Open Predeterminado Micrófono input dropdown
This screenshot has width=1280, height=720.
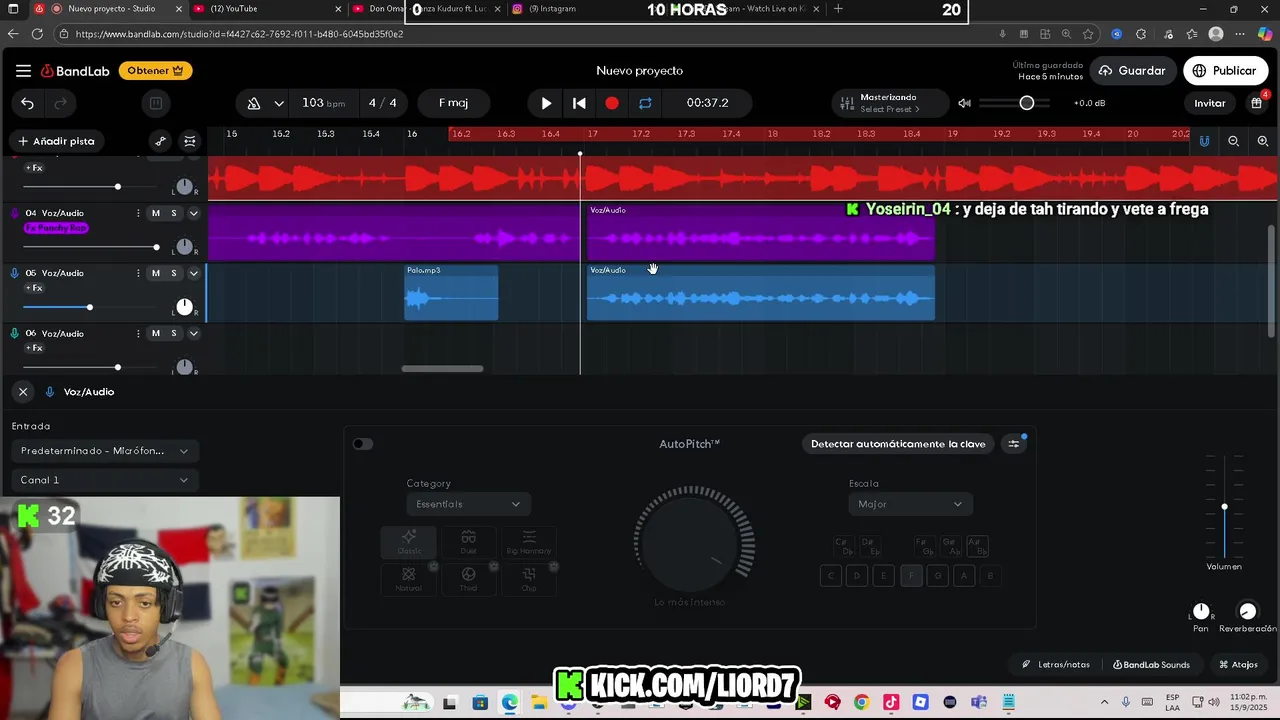[x=105, y=451]
